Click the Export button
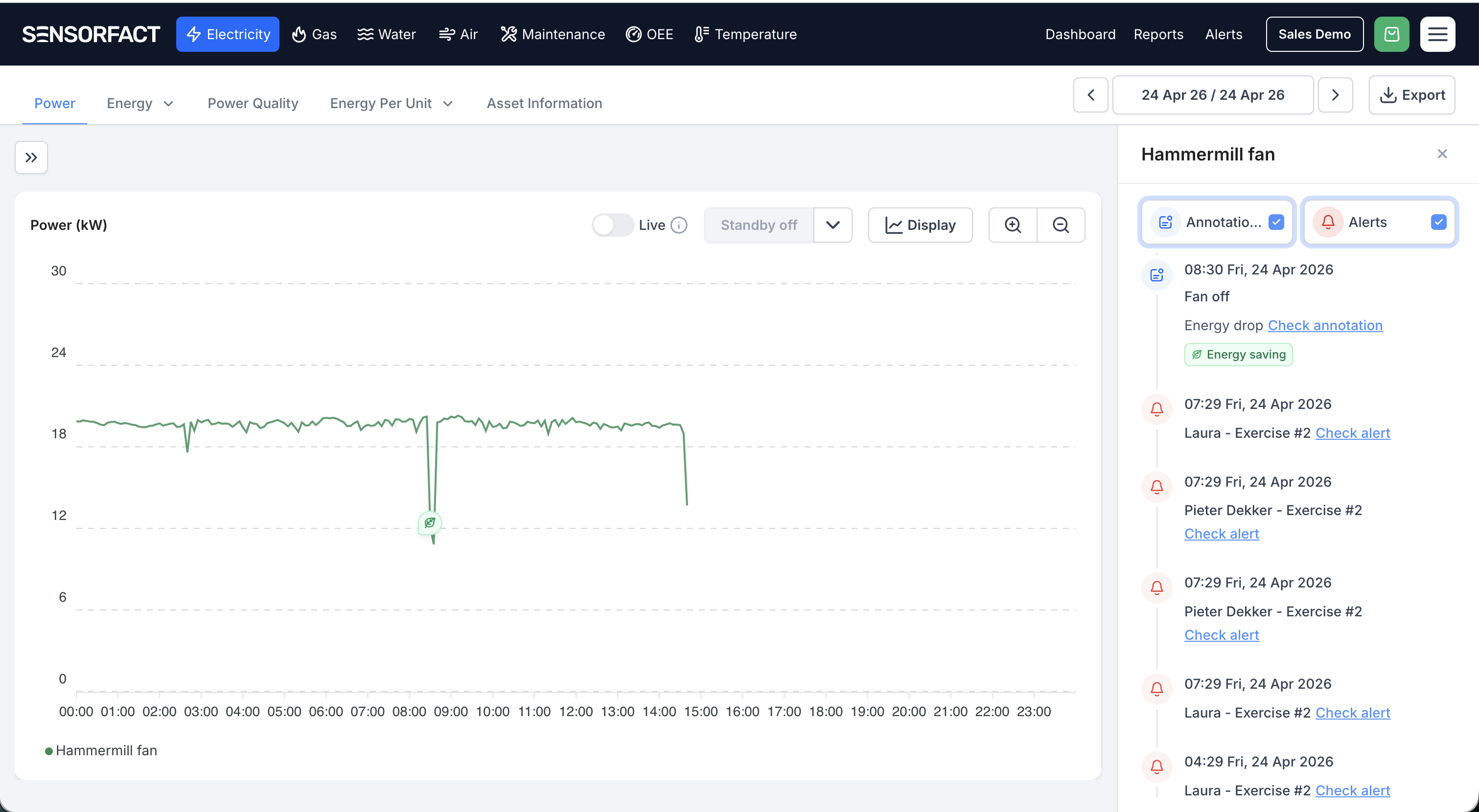Screen dimensions: 1479x812 (x=1412, y=95)
